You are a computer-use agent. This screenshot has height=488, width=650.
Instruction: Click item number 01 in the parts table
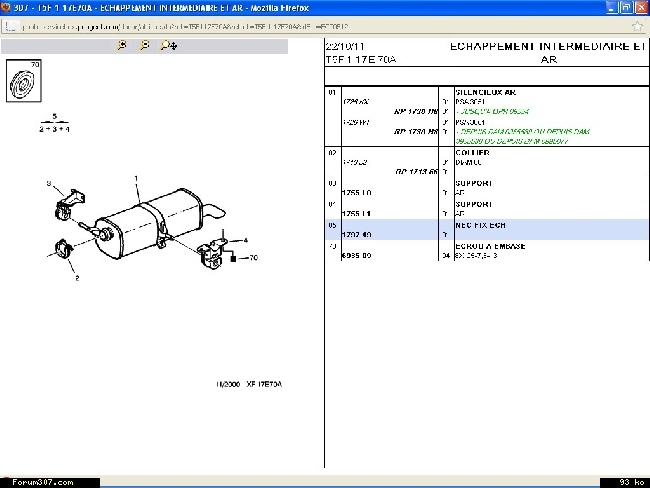[x=332, y=92]
